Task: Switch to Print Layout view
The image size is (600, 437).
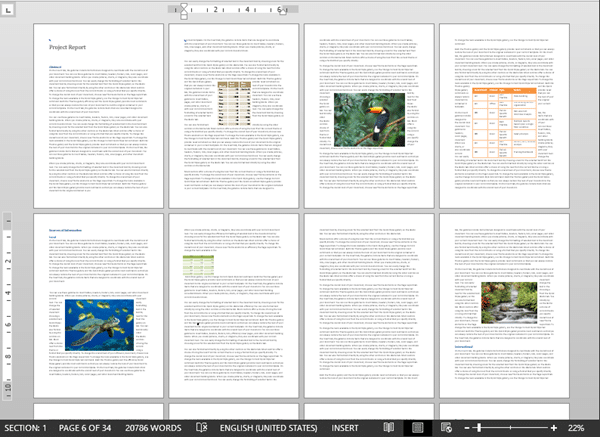Action: pos(419,427)
